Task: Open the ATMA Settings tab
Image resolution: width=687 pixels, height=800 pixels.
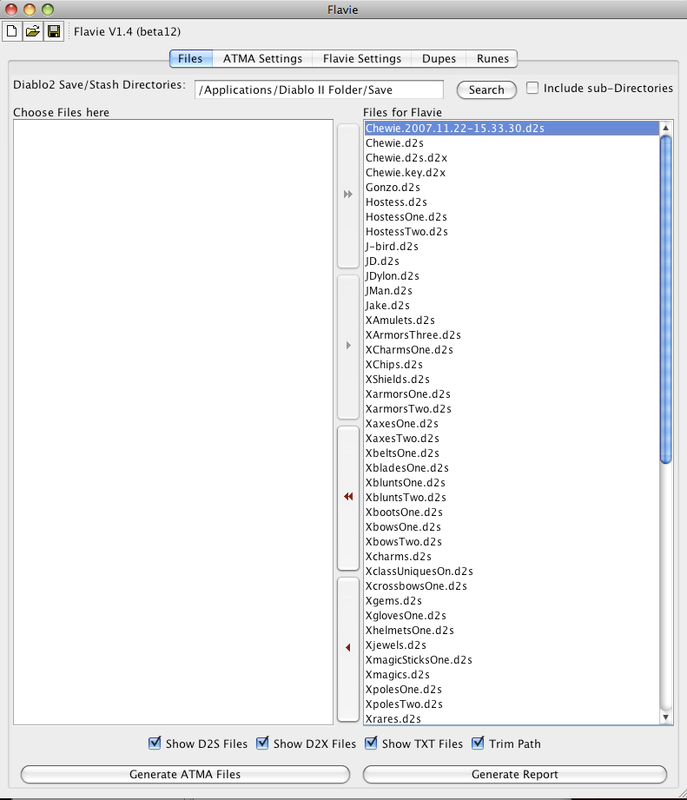Action: click(x=263, y=59)
